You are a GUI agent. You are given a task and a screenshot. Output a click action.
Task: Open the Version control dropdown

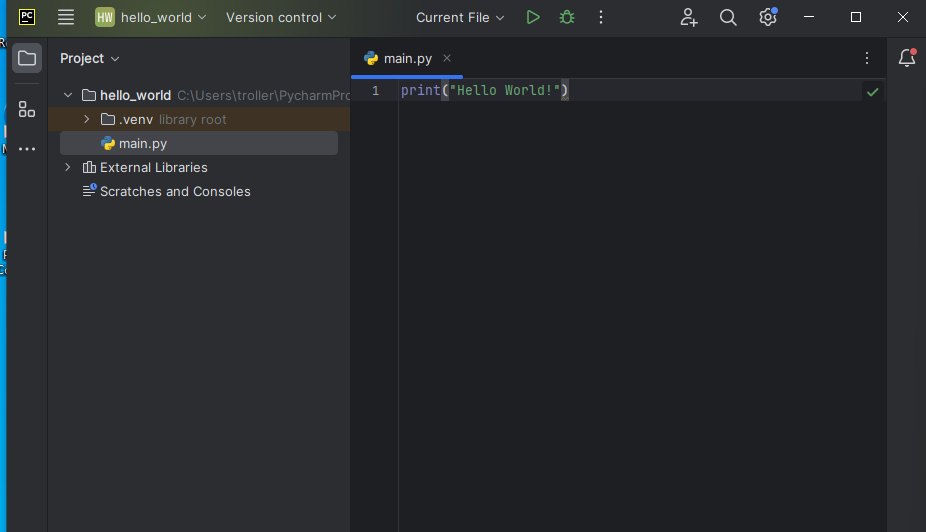tap(280, 17)
